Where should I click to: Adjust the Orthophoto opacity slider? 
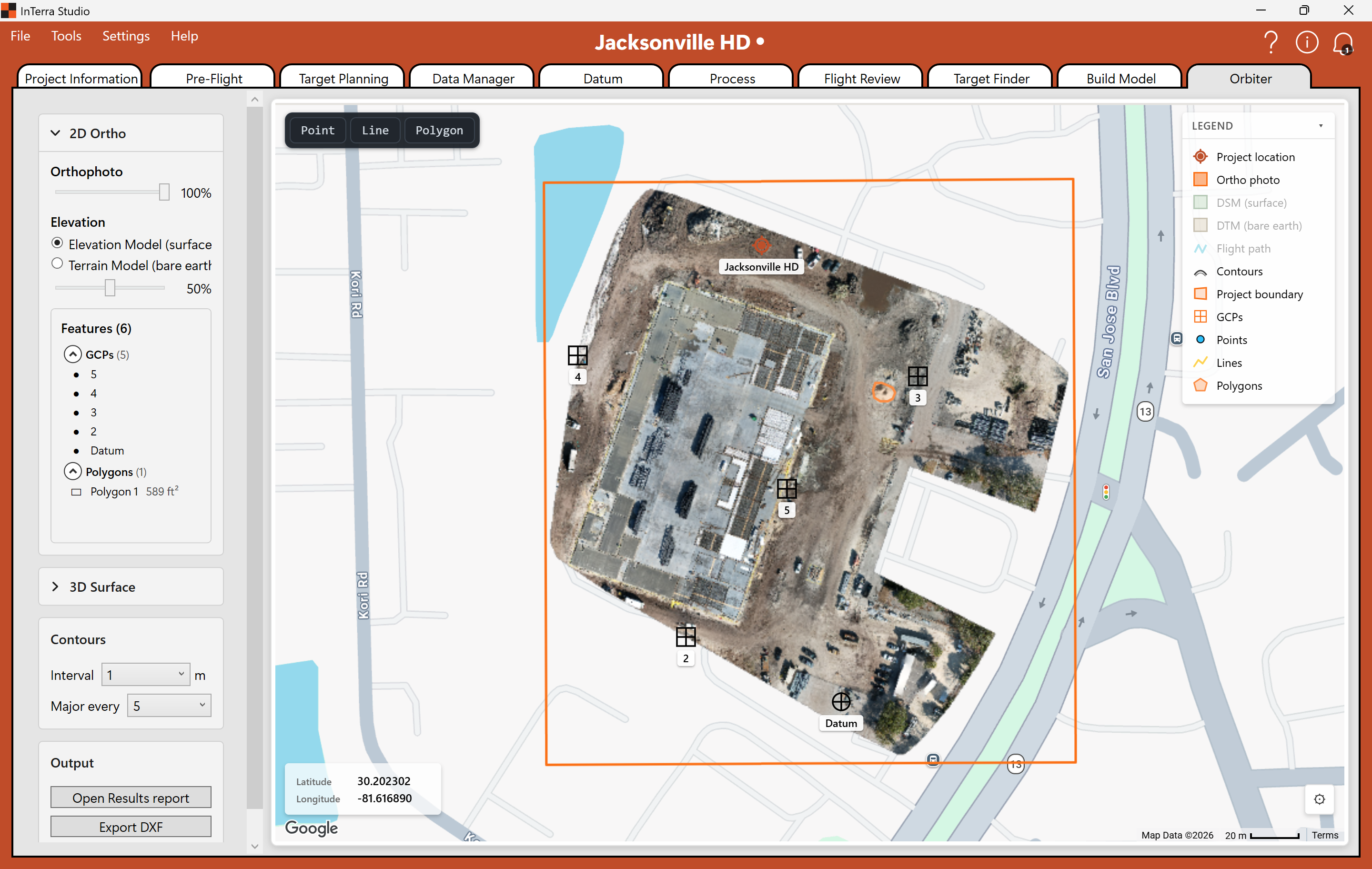click(x=164, y=192)
